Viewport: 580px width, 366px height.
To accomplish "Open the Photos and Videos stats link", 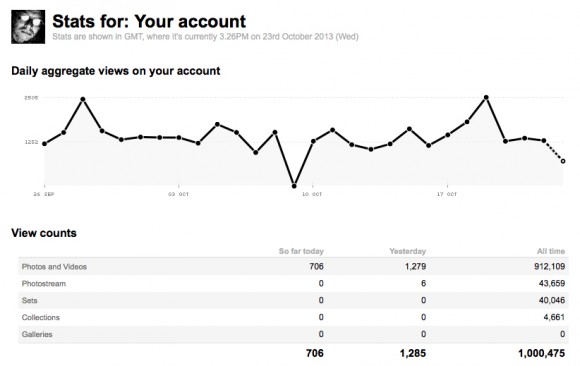I will click(54, 266).
